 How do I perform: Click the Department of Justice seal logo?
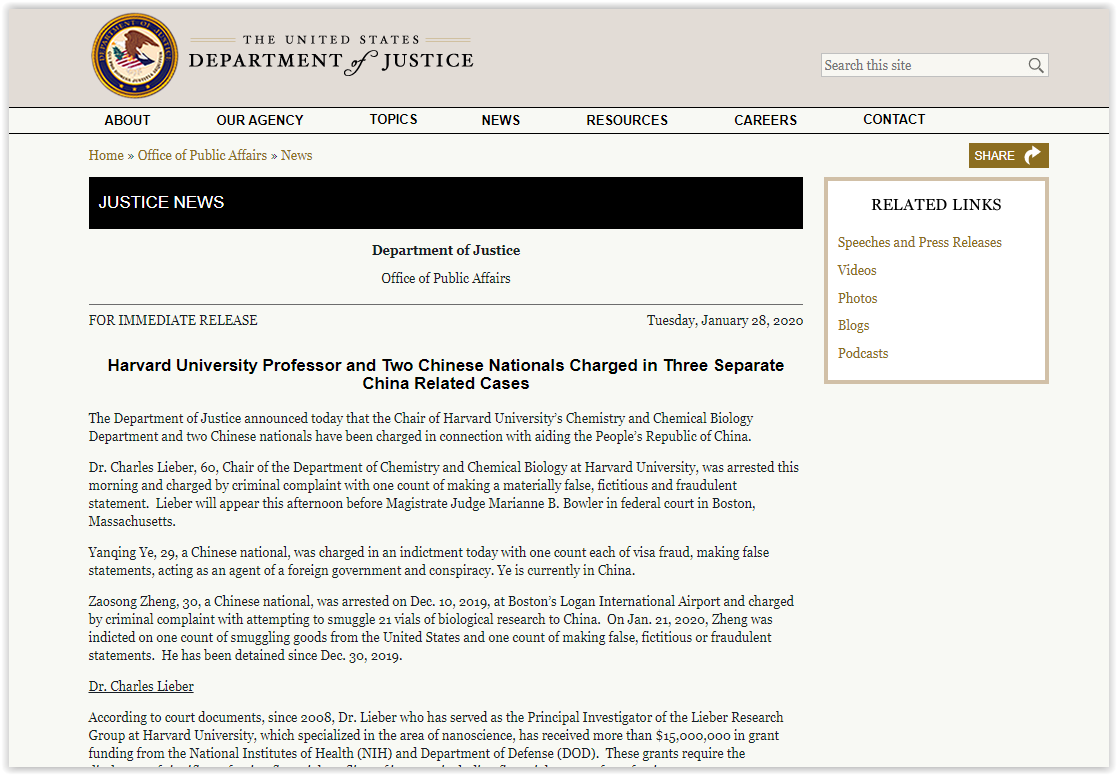pos(135,56)
